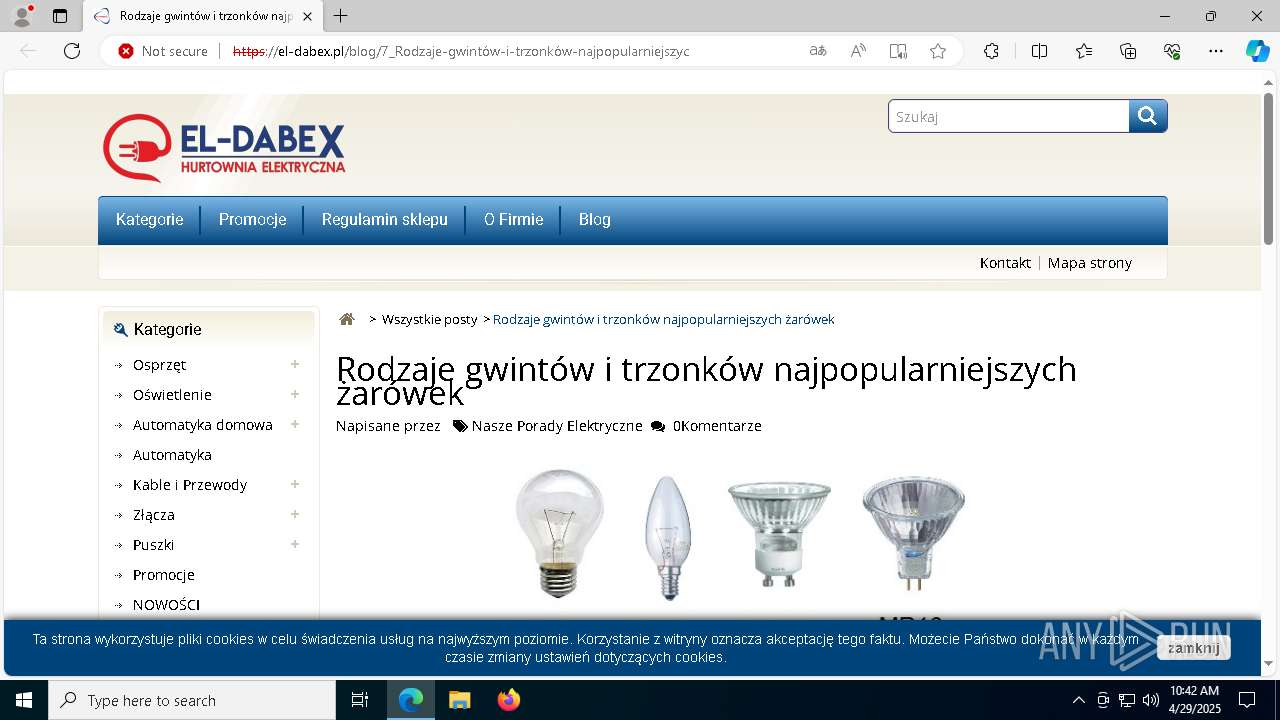1280x720 pixels.
Task: Open Windows Start menu
Action: [24, 700]
